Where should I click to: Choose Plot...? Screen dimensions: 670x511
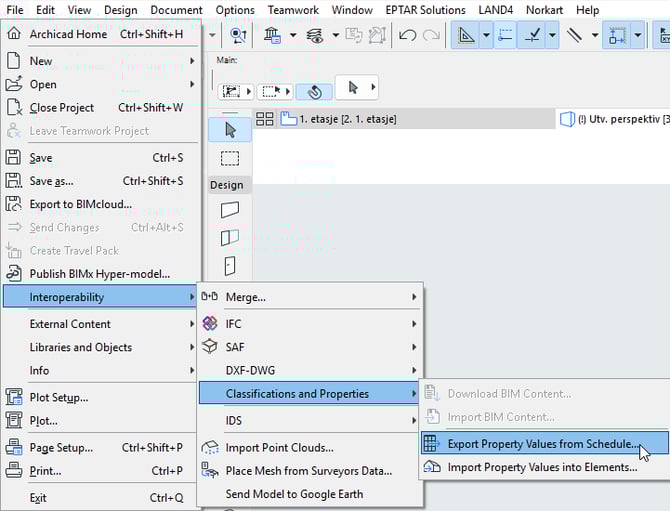(101, 420)
